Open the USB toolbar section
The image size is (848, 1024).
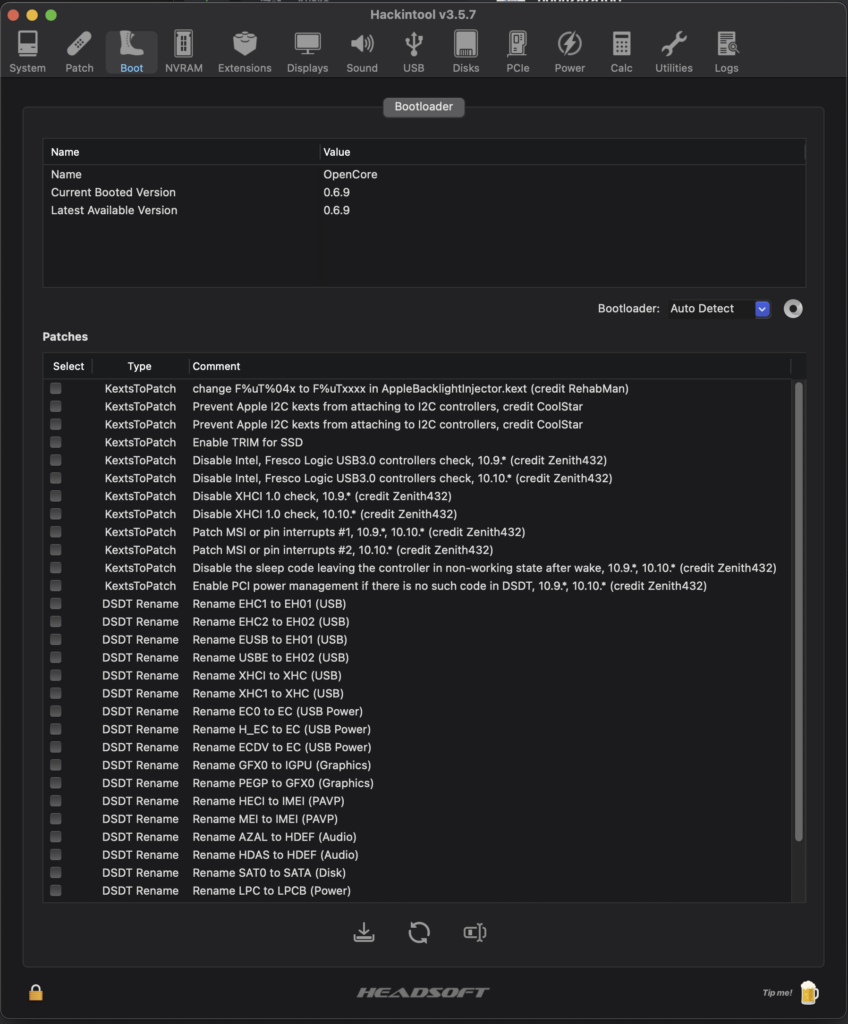[x=414, y=52]
